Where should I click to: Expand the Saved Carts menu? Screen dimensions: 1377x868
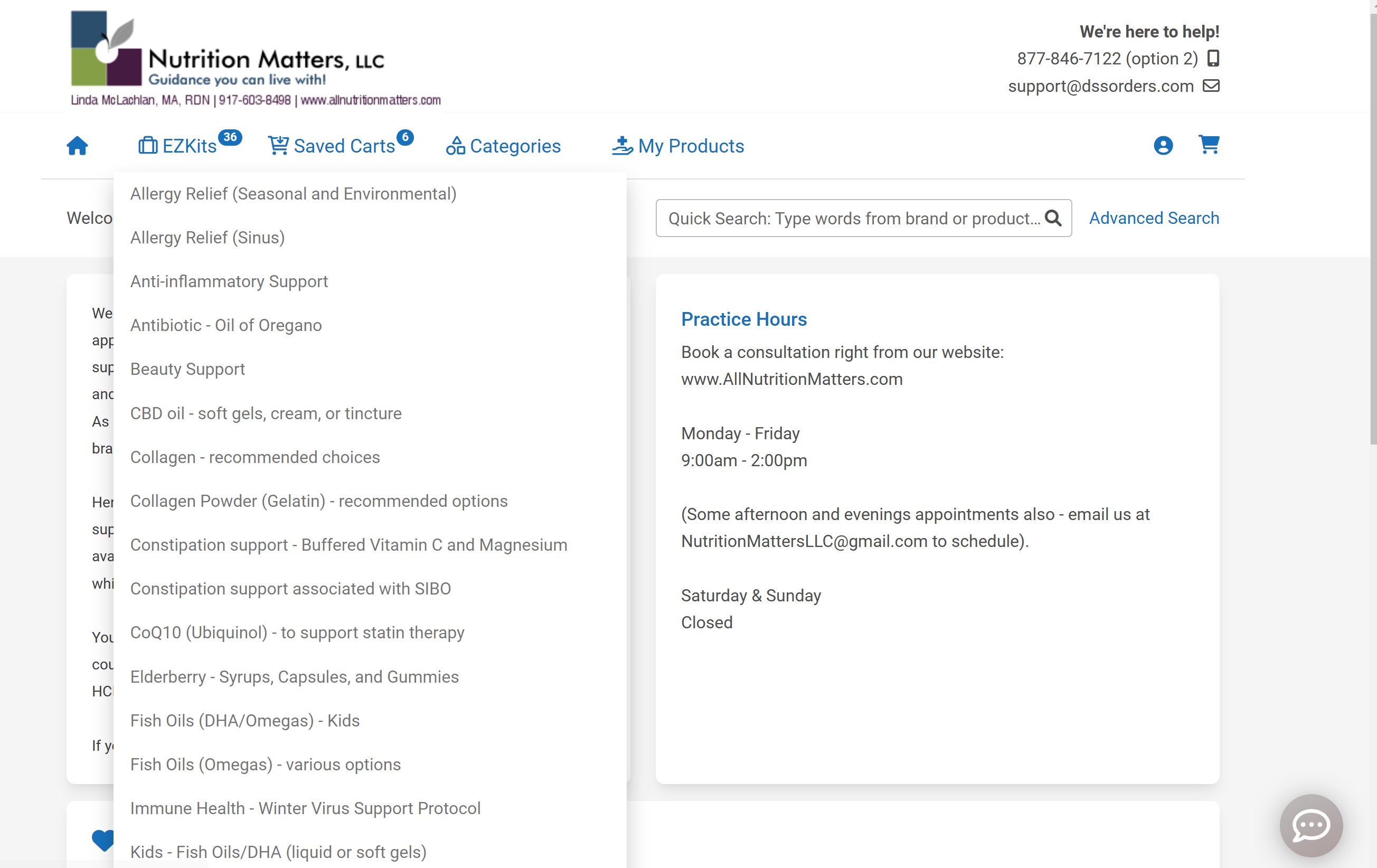tap(343, 146)
